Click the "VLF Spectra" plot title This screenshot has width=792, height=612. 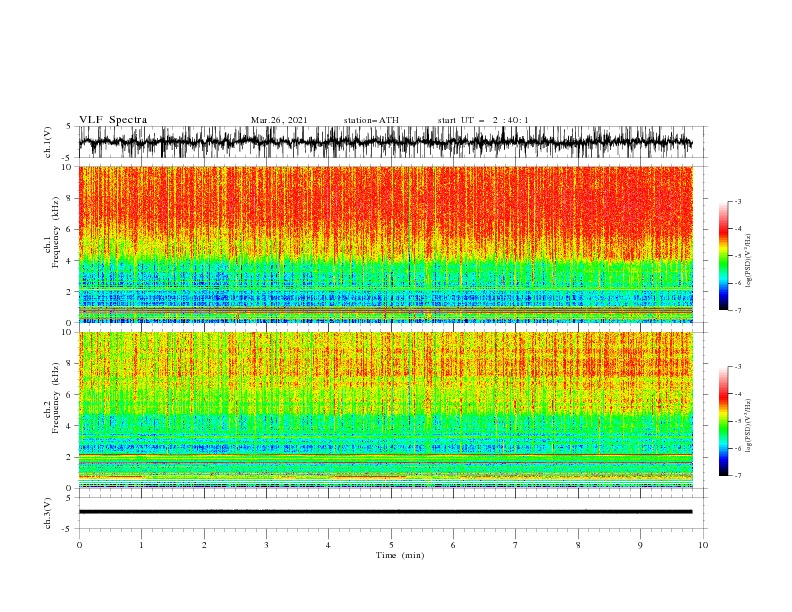[113, 120]
